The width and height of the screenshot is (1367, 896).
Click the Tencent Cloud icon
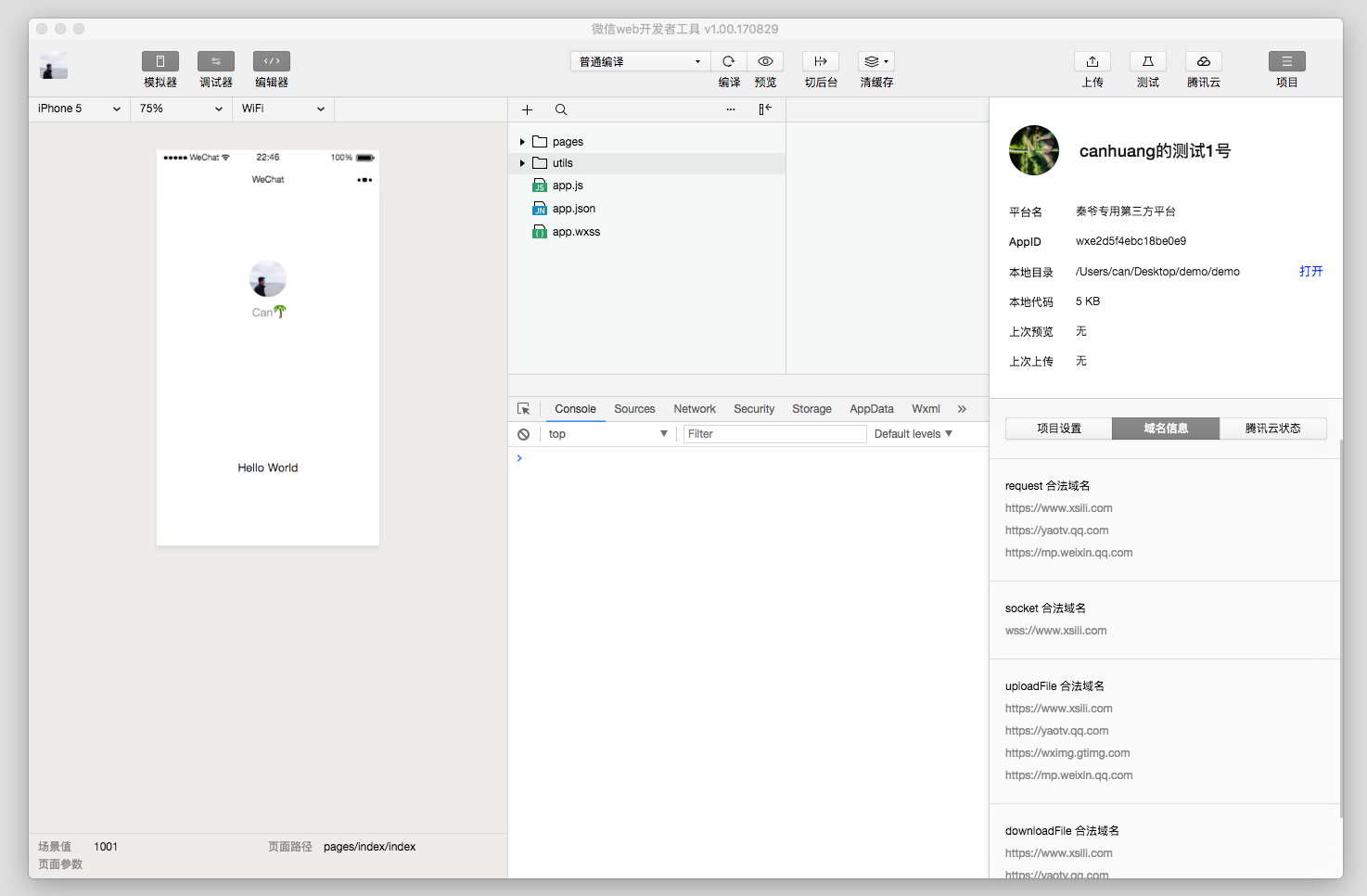point(1203,61)
